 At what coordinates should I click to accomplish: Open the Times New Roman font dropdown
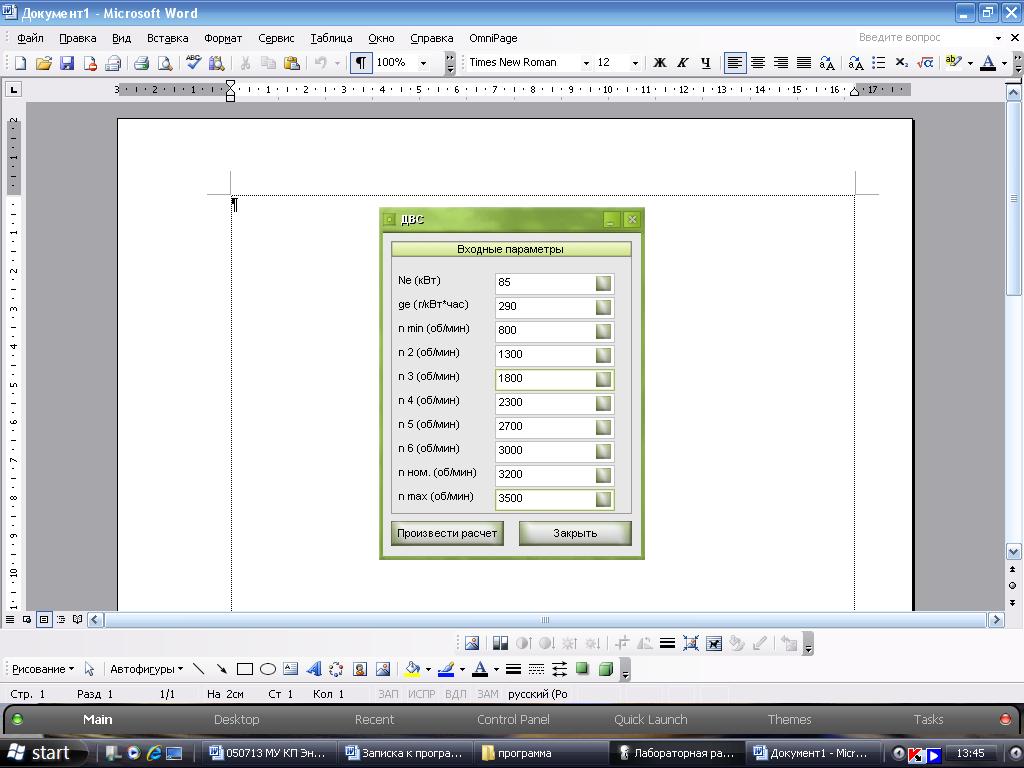tap(586, 63)
